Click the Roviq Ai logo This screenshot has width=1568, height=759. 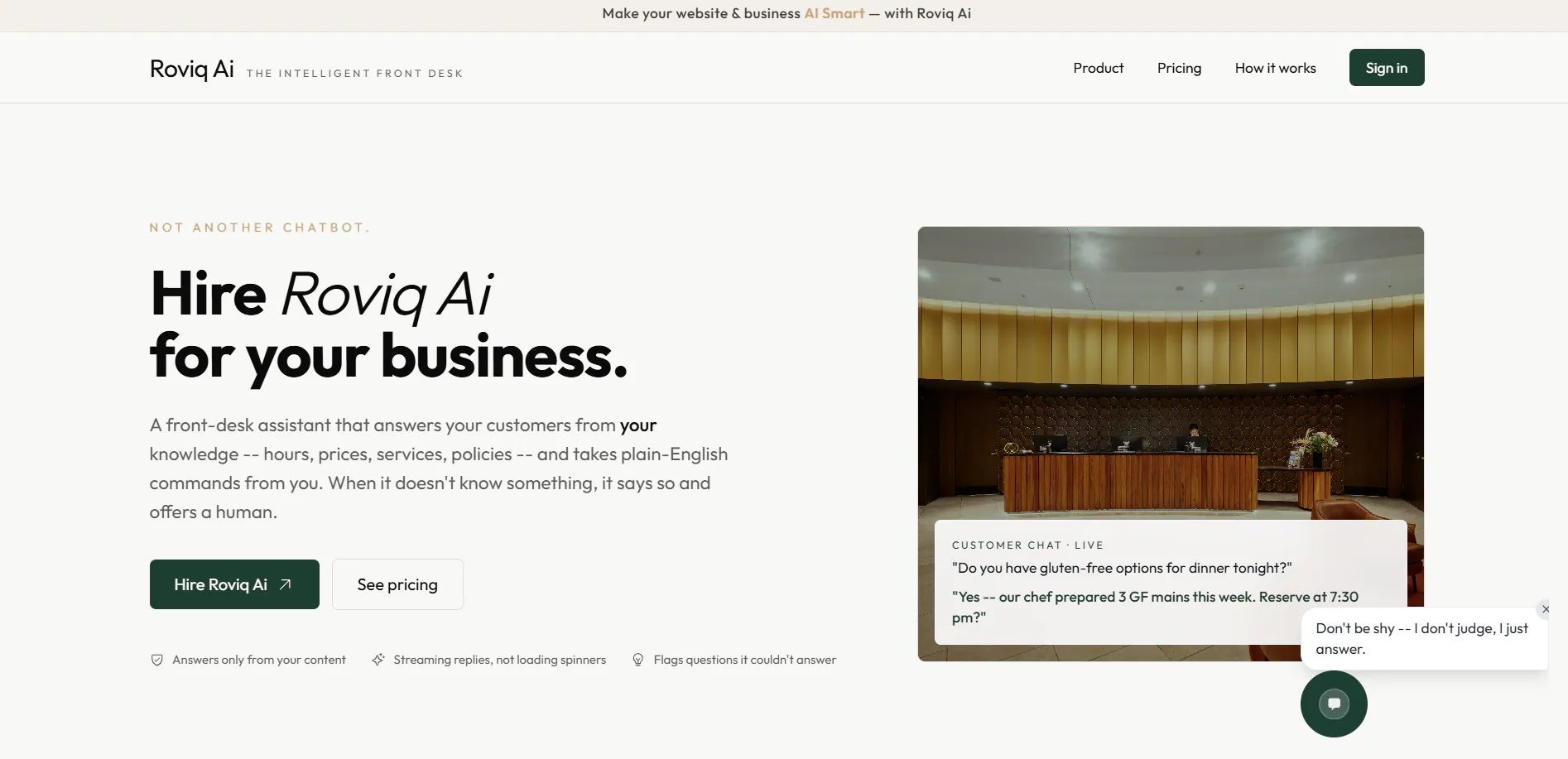pyautogui.click(x=192, y=69)
